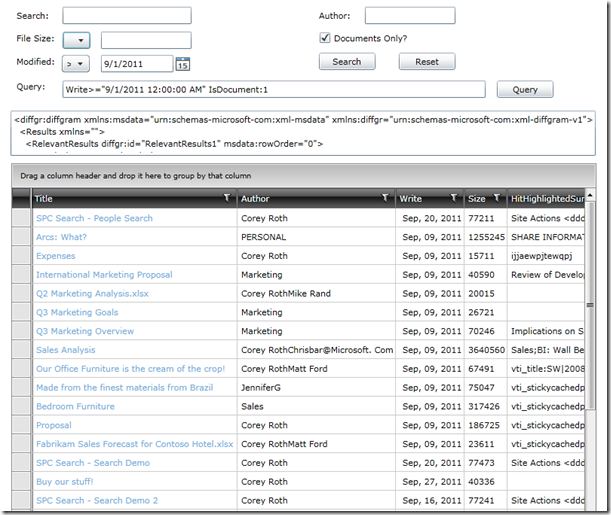Expand the Modified operator dropdown
611x515 pixels.
(x=76, y=64)
